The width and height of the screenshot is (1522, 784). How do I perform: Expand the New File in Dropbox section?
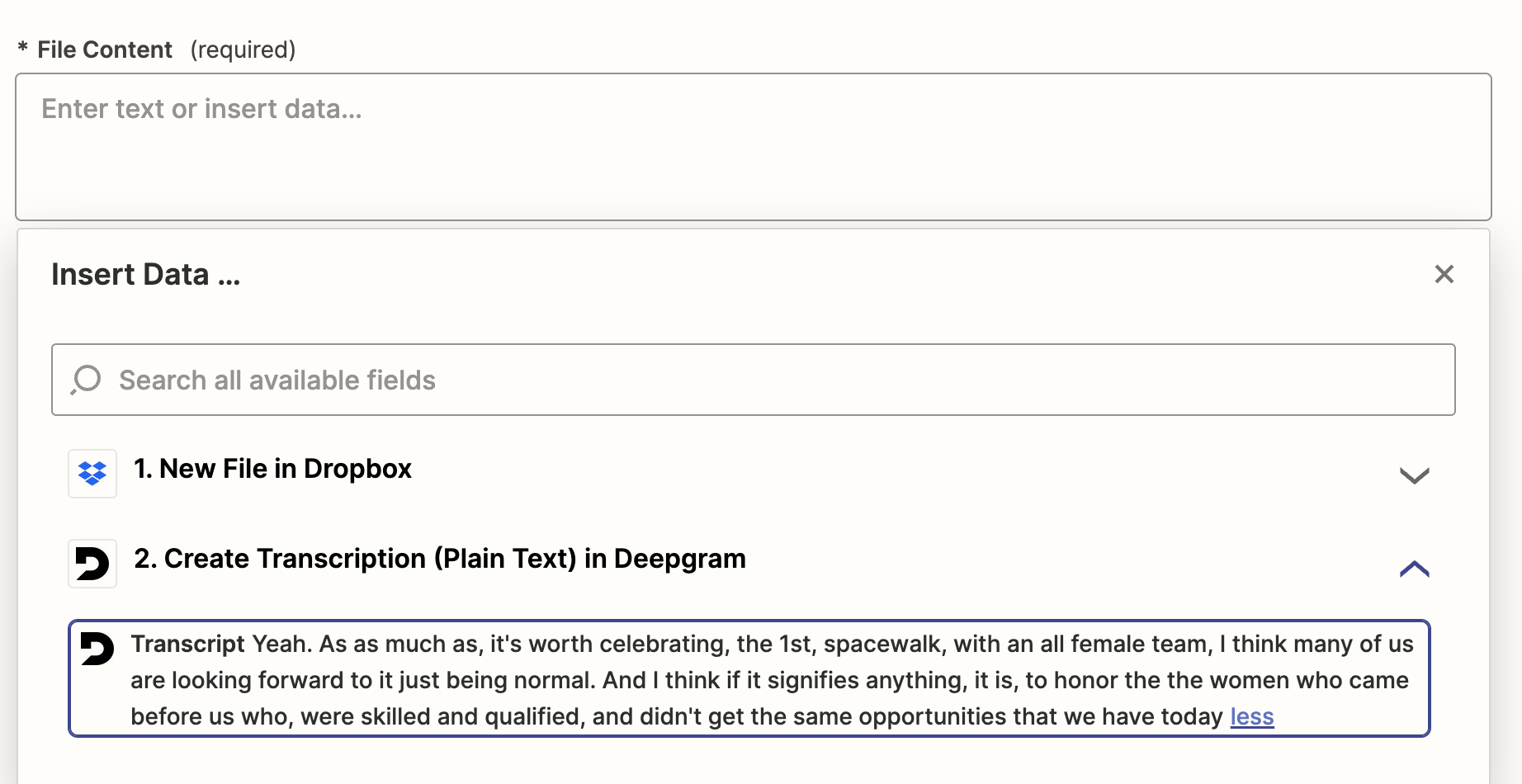tap(1414, 475)
